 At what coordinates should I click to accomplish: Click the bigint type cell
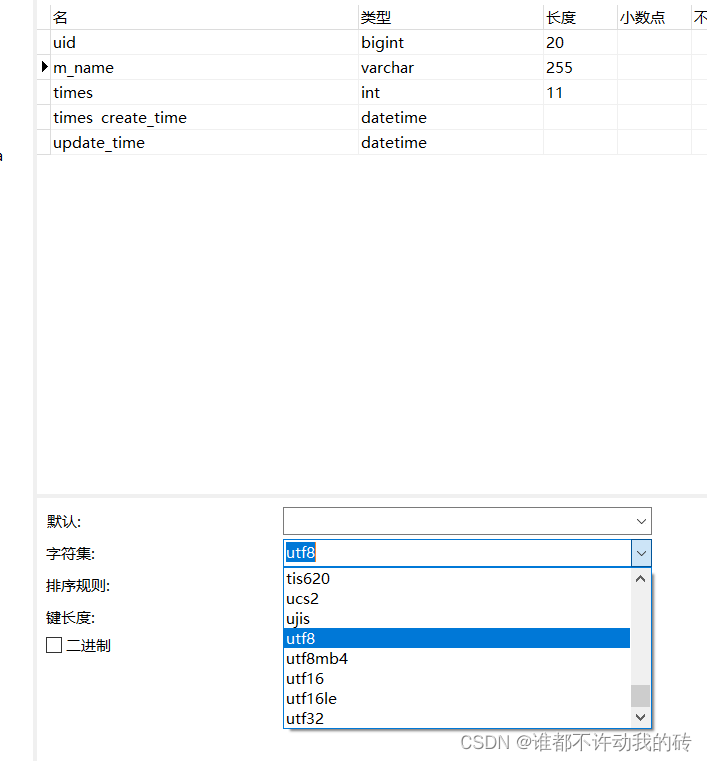tap(451, 42)
